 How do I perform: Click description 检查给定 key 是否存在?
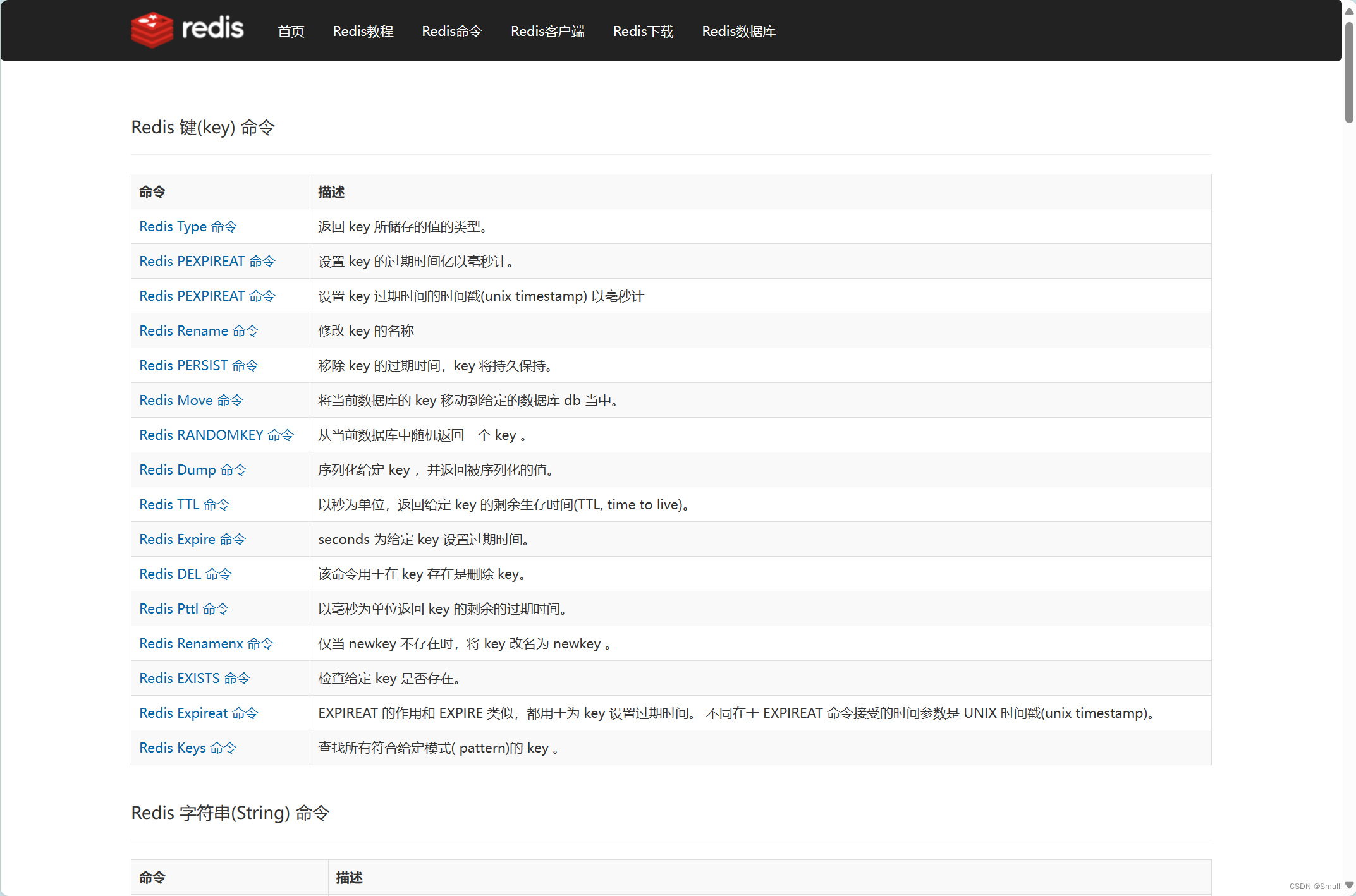390,678
